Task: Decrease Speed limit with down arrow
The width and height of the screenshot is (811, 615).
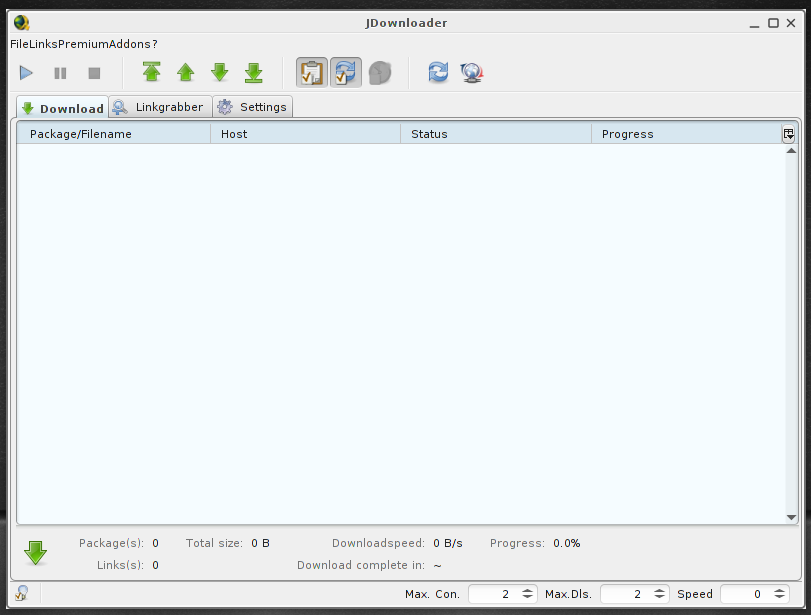Action: (x=779, y=597)
